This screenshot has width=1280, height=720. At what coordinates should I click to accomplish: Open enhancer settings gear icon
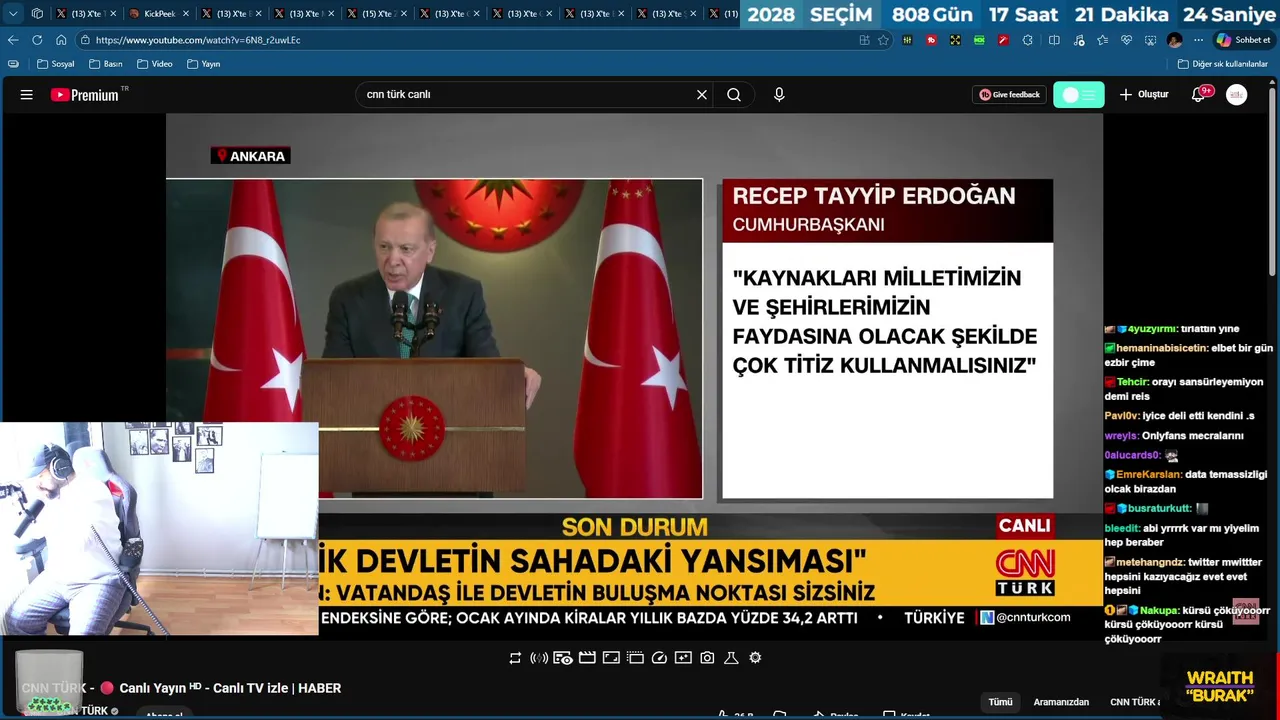tap(755, 658)
